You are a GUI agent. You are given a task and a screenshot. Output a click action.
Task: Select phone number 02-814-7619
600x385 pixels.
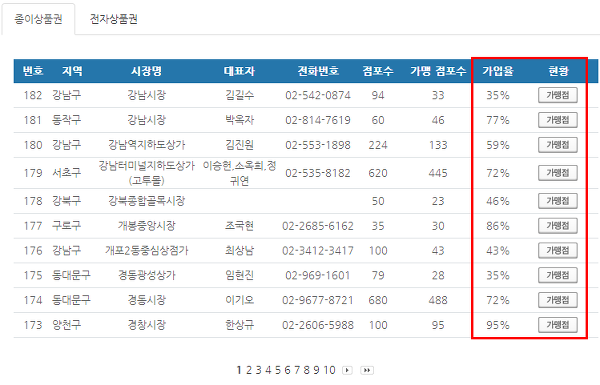click(x=318, y=120)
